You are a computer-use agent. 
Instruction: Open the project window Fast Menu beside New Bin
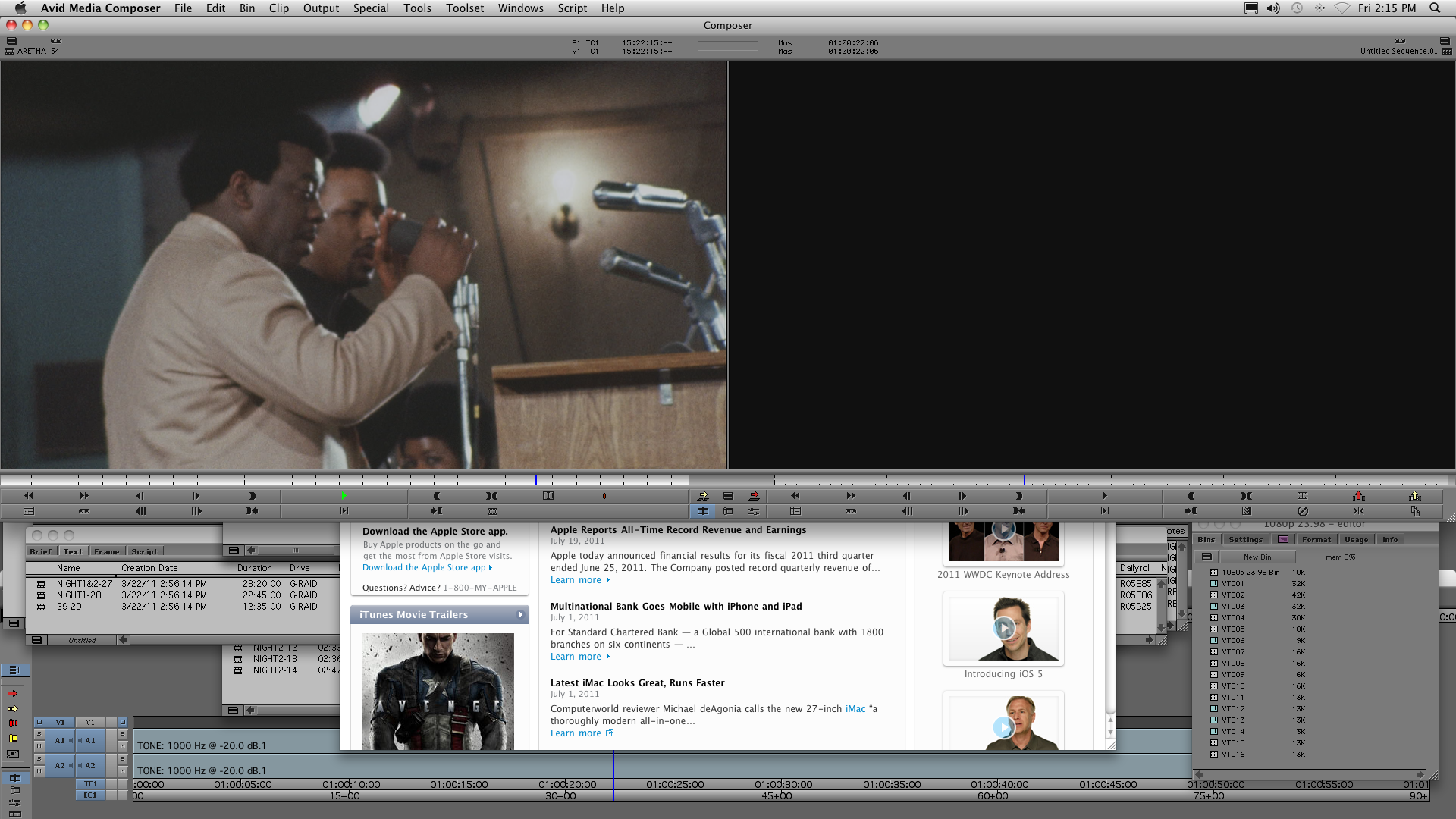click(x=1207, y=557)
